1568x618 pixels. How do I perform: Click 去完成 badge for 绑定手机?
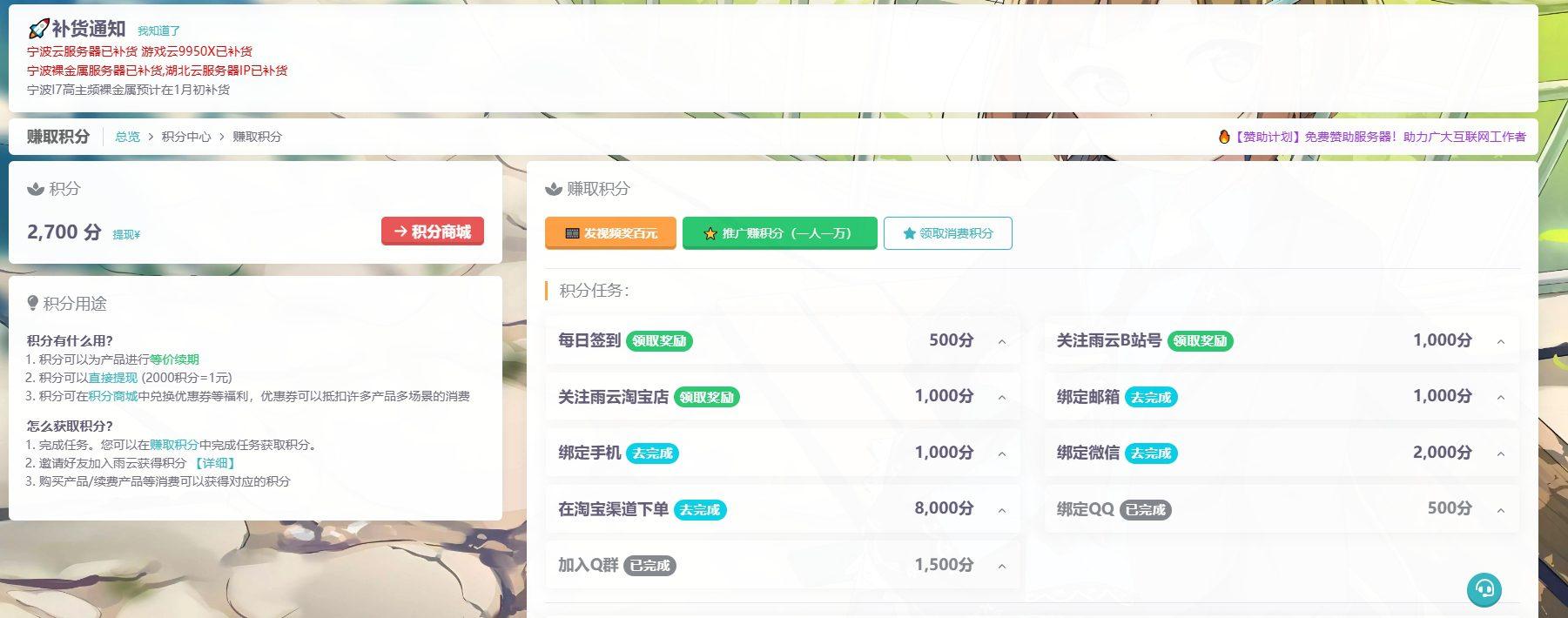click(x=652, y=453)
